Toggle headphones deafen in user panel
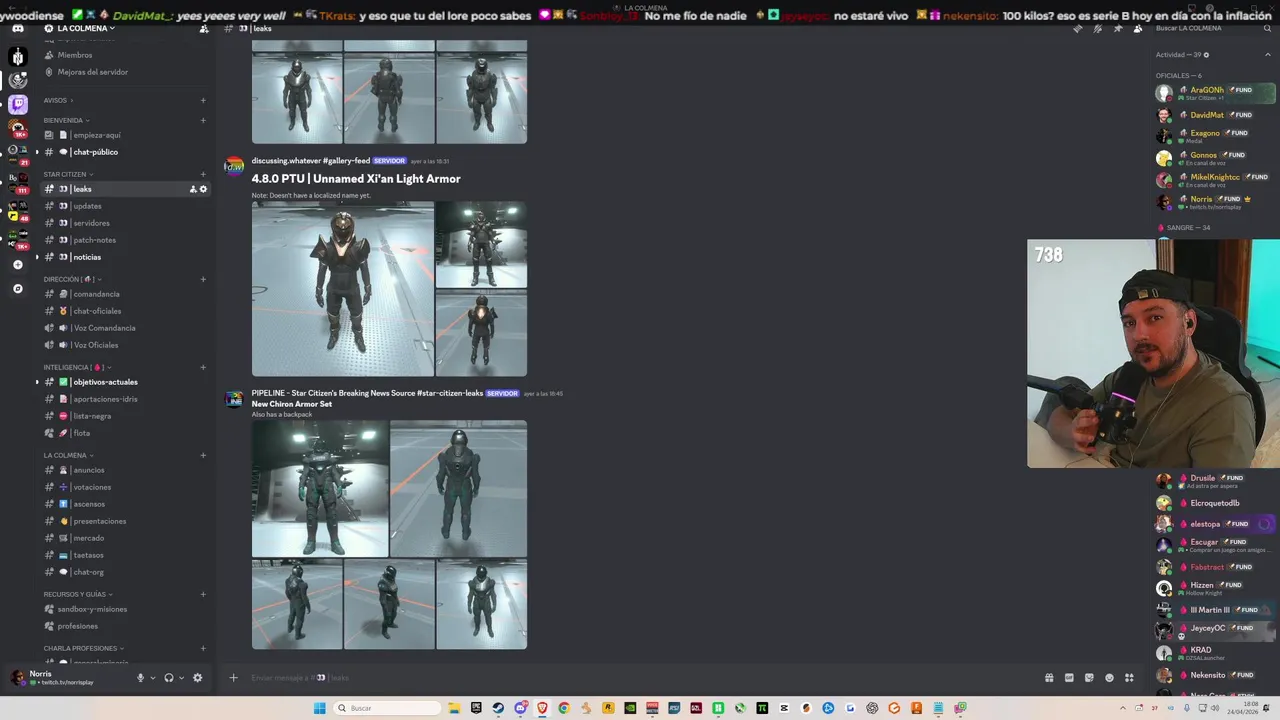Screen dimensions: 1280x720 pos(168,678)
